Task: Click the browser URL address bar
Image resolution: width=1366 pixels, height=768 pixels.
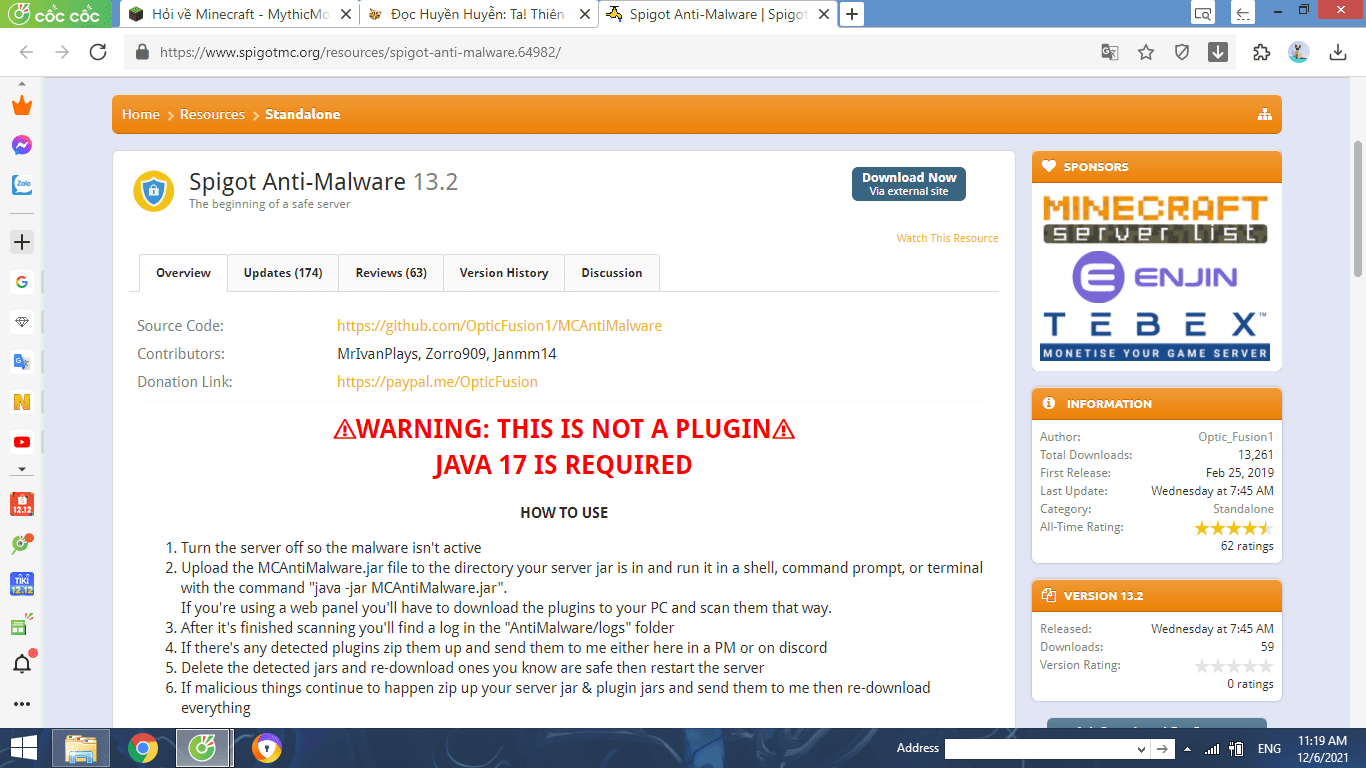Action: (610, 52)
